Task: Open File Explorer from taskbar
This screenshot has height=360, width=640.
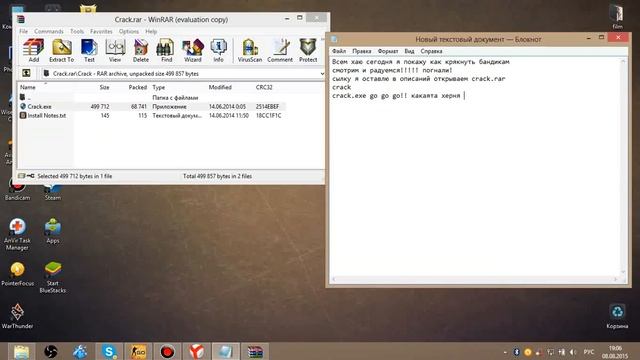Action: [x=21, y=351]
